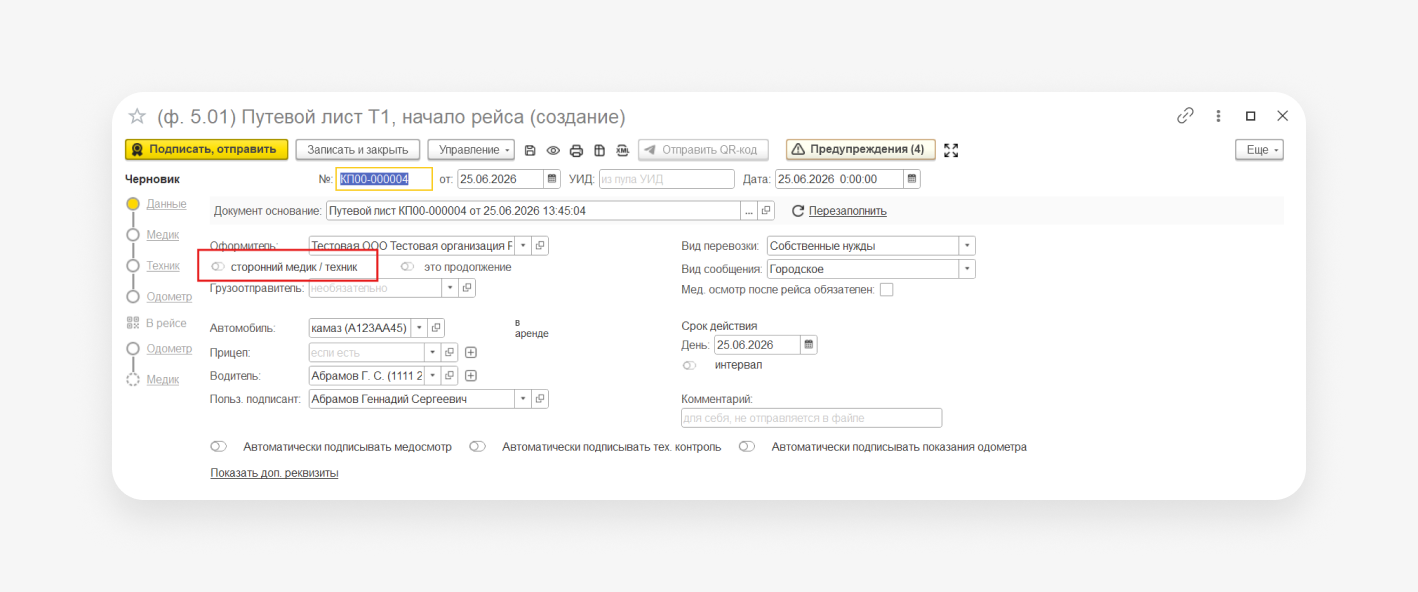The height and width of the screenshot is (592, 1418).
Task: Click 'Отправить QR-код' button
Action: (x=704, y=150)
